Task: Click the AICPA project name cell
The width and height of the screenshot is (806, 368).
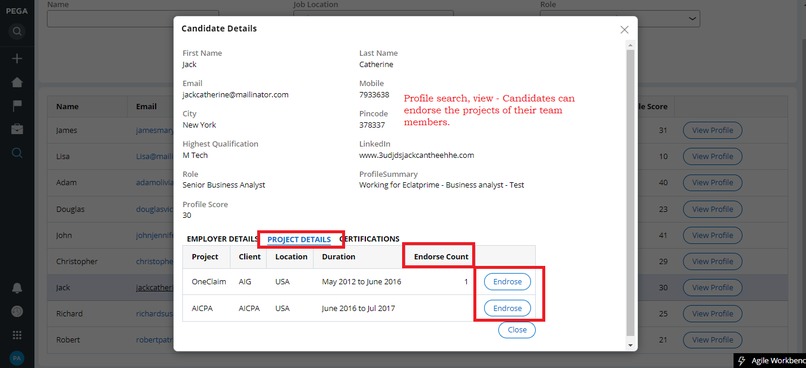Action: 203,308
